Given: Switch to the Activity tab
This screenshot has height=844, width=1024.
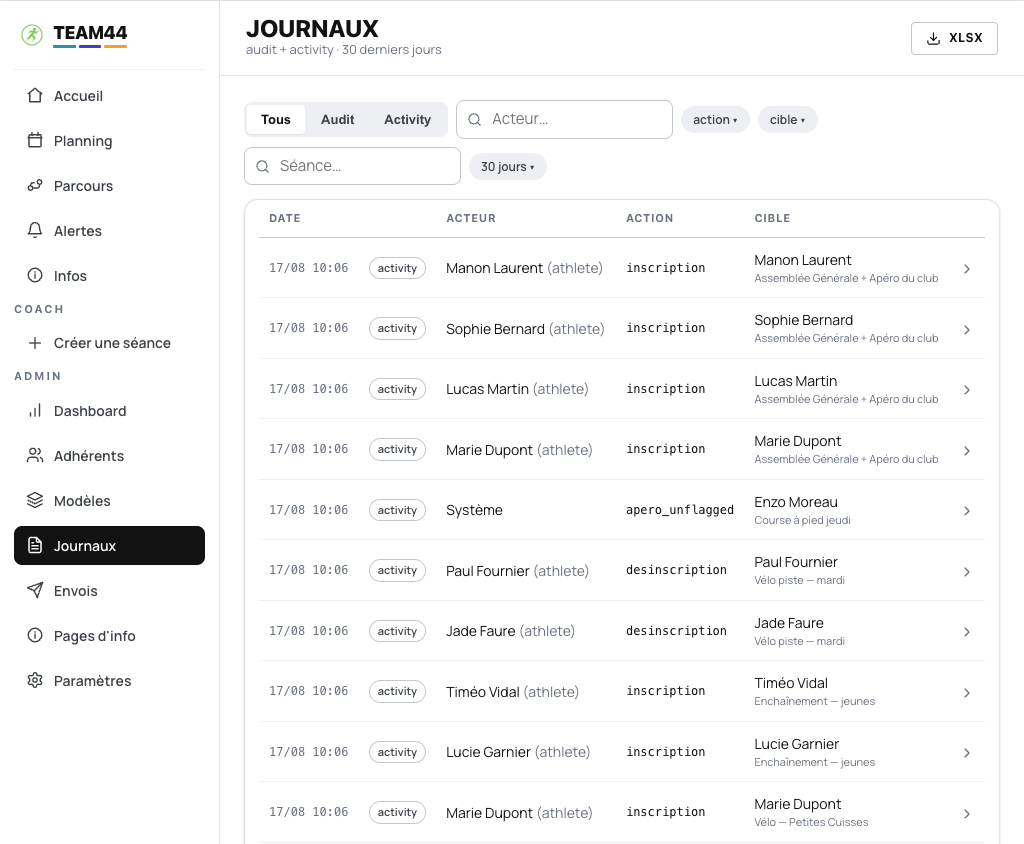Looking at the screenshot, I should pos(408,120).
